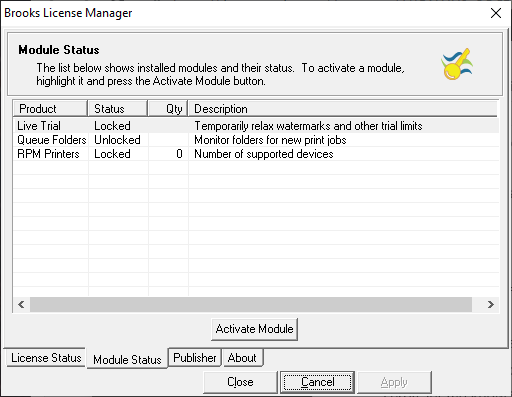Sort by the Status column header

(118, 109)
